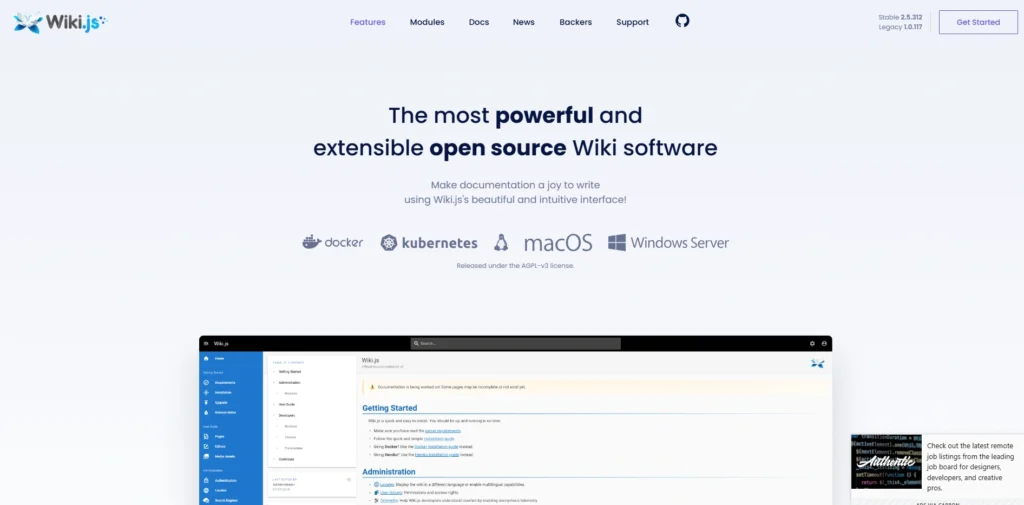Open the Telemetry link under Administration
This screenshot has width=1024, height=505.
pyautogui.click(x=389, y=500)
